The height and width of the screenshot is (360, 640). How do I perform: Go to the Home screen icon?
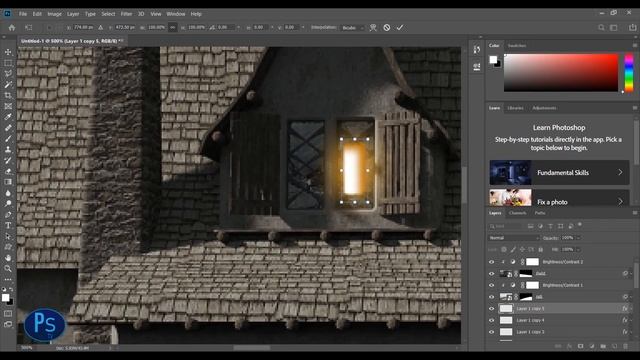click(12, 27)
